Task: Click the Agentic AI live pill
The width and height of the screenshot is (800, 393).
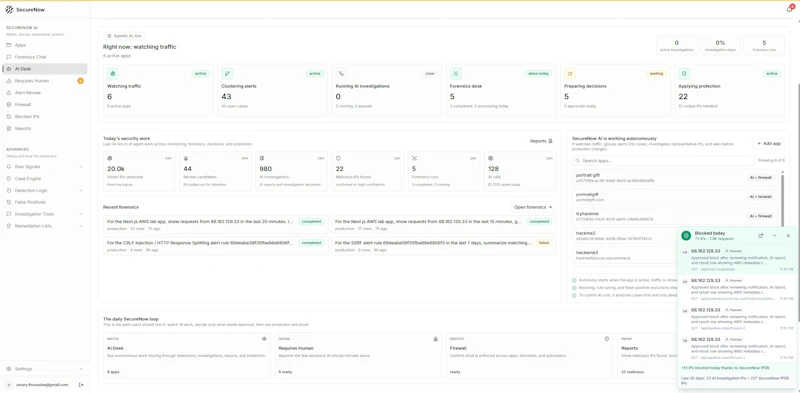Action: [x=124, y=36]
